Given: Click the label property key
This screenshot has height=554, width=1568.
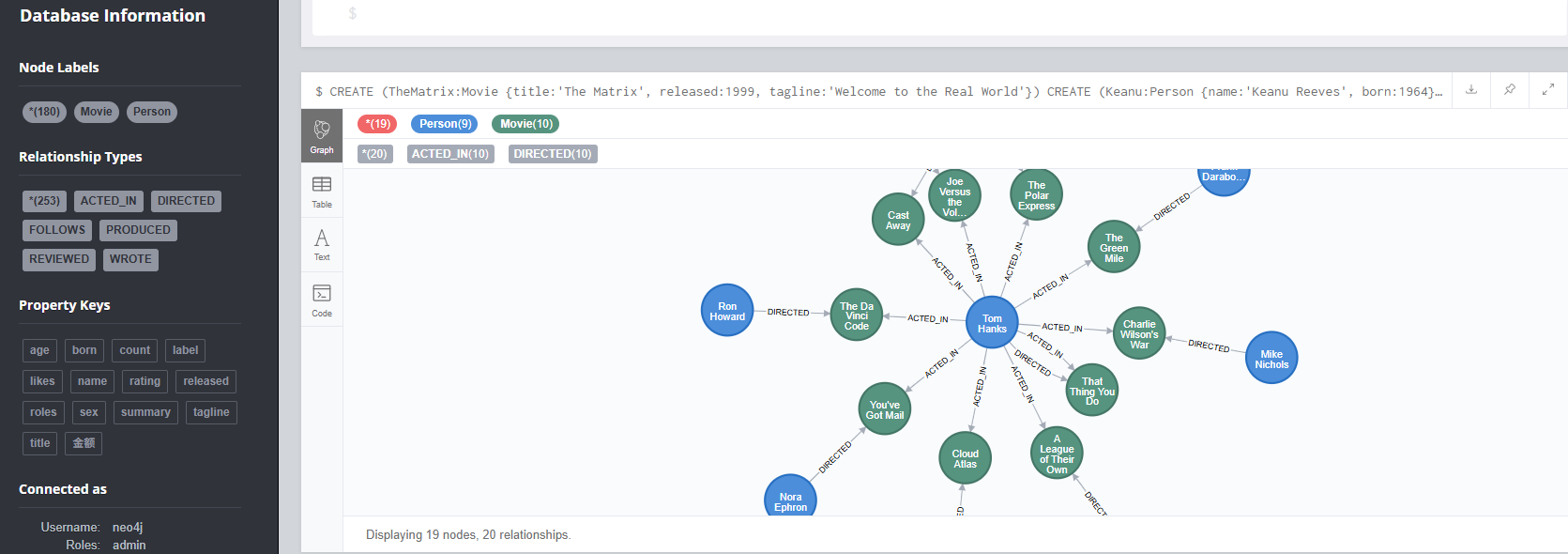Looking at the screenshot, I should pyautogui.click(x=185, y=350).
